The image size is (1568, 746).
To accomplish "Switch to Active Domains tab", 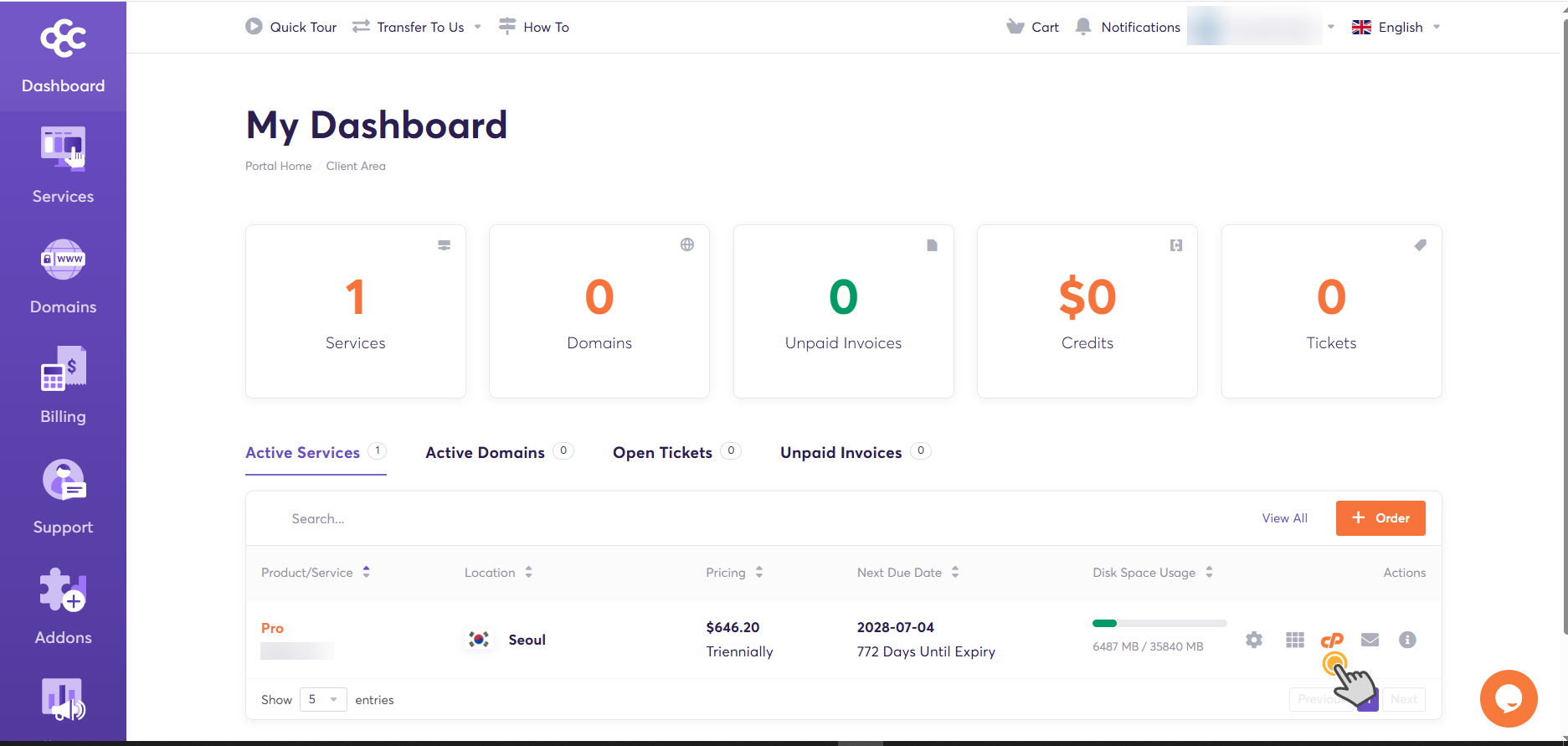I will (500, 452).
